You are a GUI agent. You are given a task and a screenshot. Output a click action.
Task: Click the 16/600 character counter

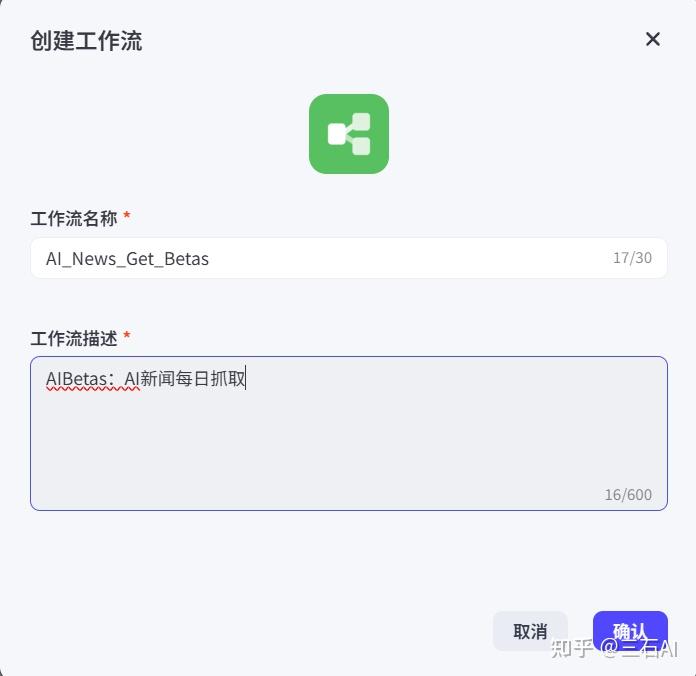pos(628,494)
